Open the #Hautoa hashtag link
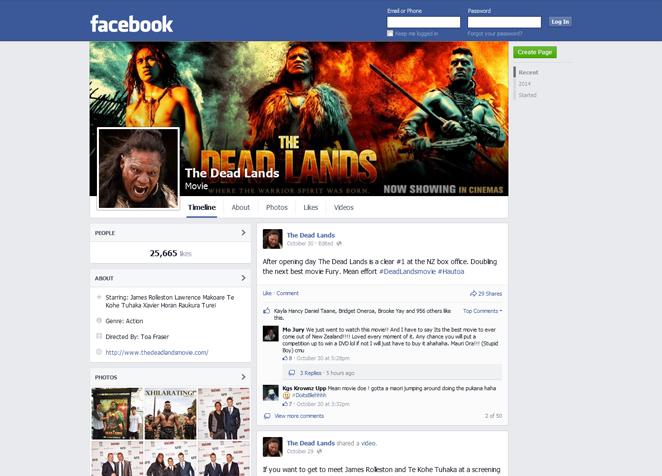 click(x=451, y=272)
